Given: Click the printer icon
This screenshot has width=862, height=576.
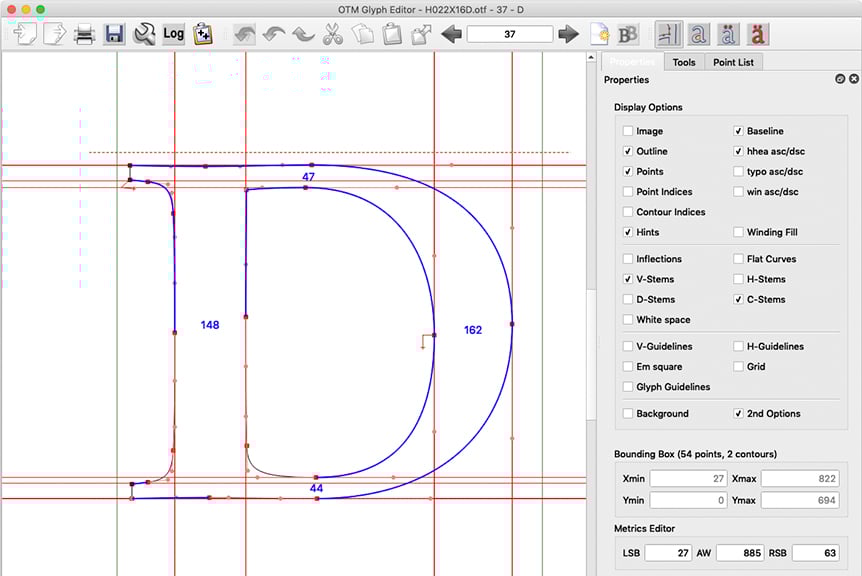Looking at the screenshot, I should 85,34.
